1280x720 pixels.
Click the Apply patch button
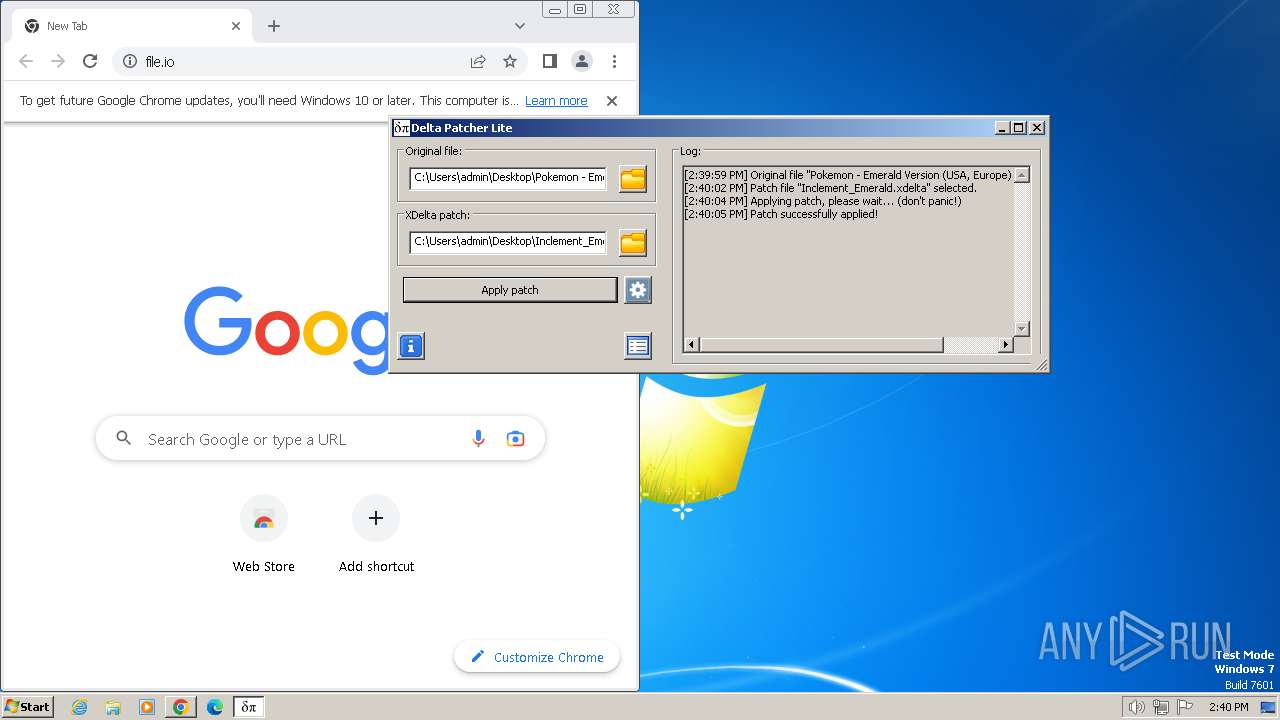510,290
